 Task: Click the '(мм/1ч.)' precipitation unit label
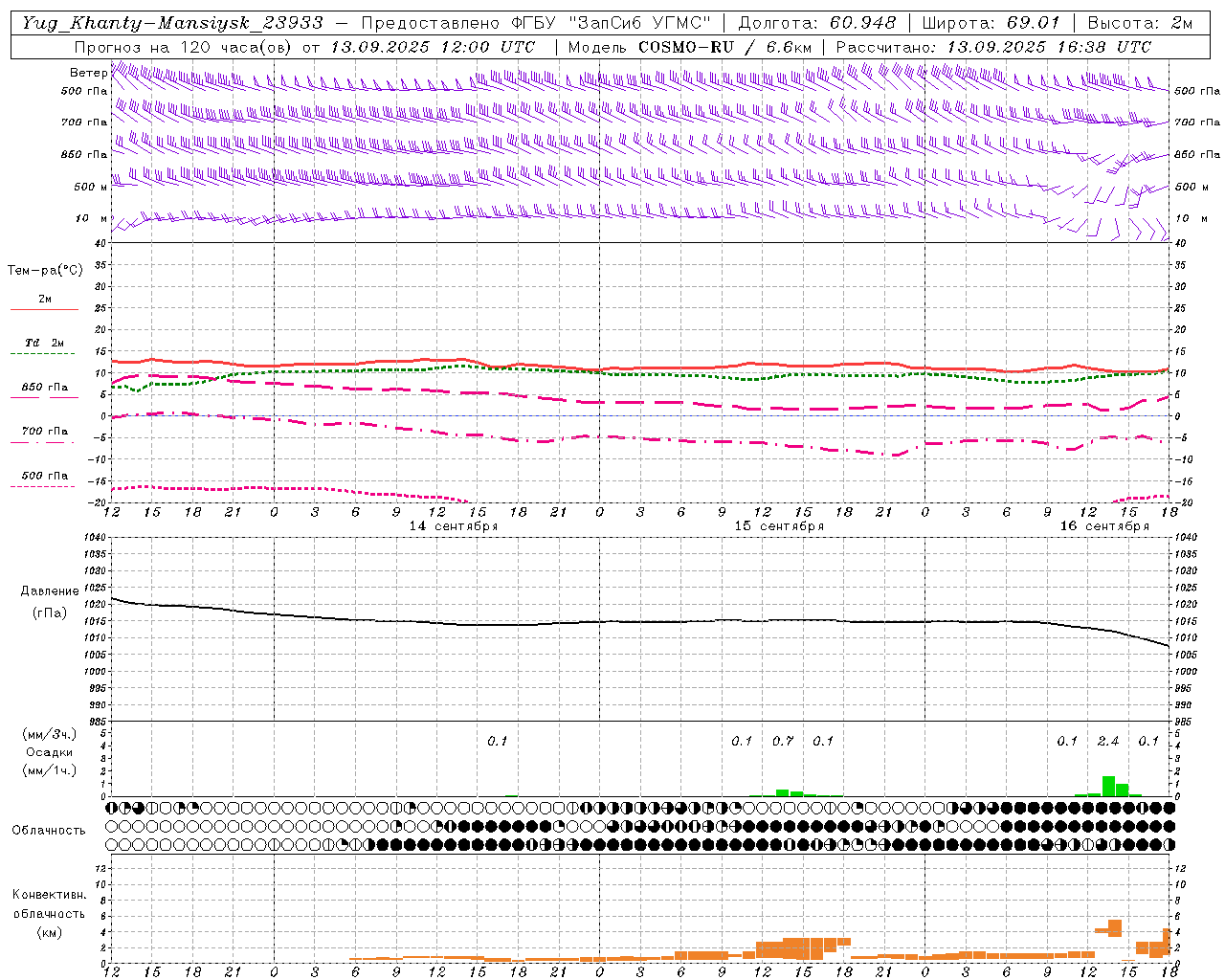click(x=50, y=770)
